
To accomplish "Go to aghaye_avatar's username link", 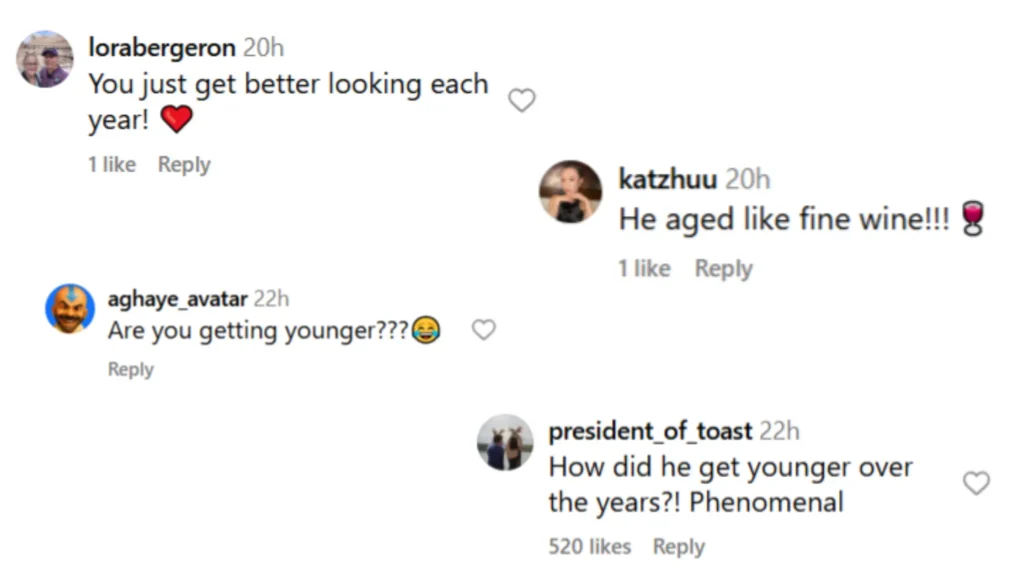I will point(177,298).
